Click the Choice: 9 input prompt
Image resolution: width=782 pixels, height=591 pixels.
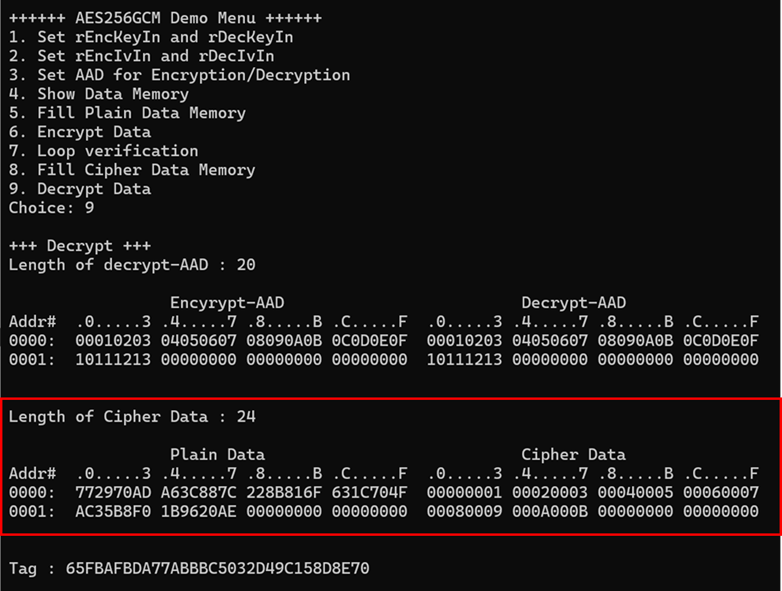(51, 208)
